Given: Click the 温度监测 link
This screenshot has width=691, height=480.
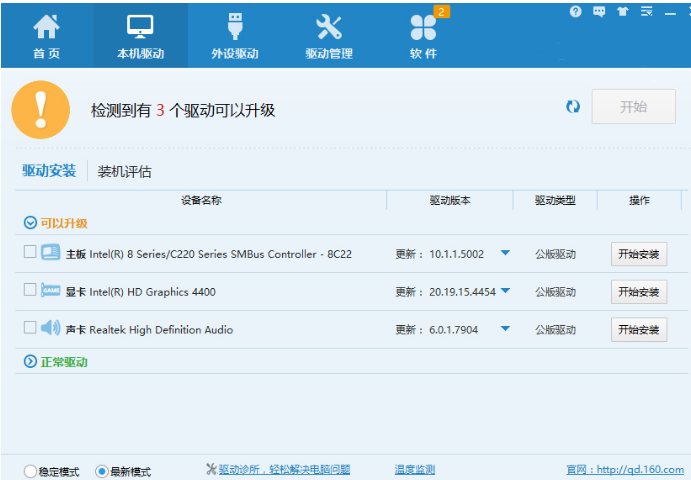Looking at the screenshot, I should point(414,470).
